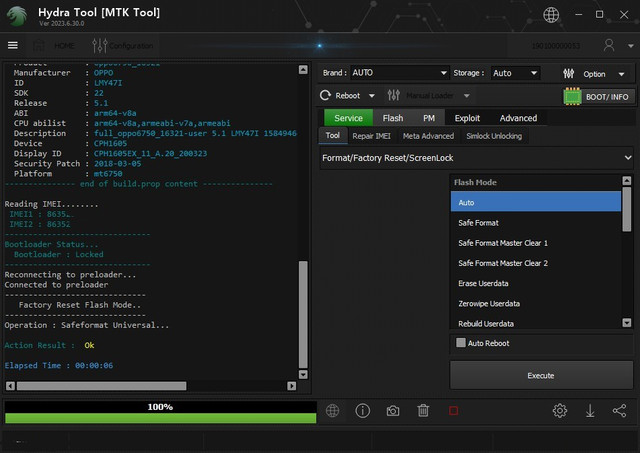The image size is (640, 453).
Task: Clear log with the trash icon
Action: point(423,411)
